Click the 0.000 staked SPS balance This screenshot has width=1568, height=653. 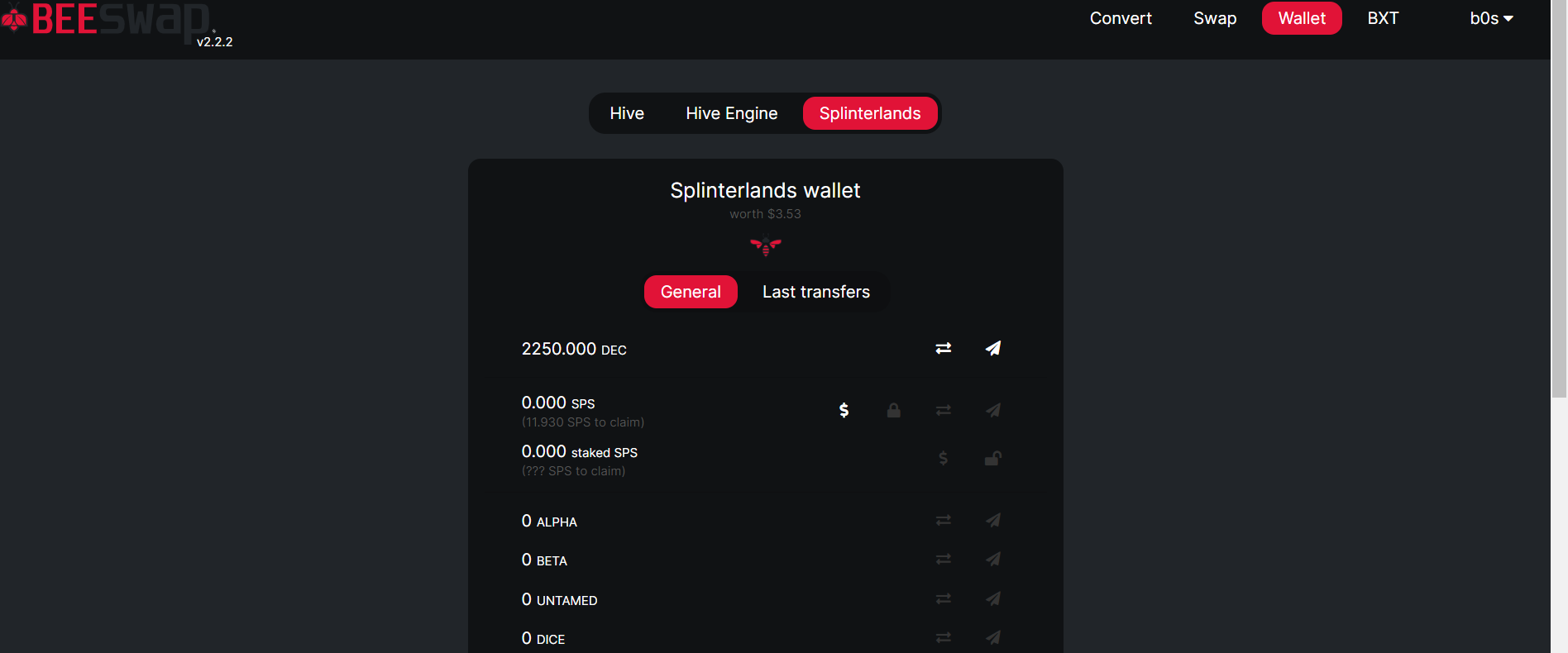pos(580,451)
